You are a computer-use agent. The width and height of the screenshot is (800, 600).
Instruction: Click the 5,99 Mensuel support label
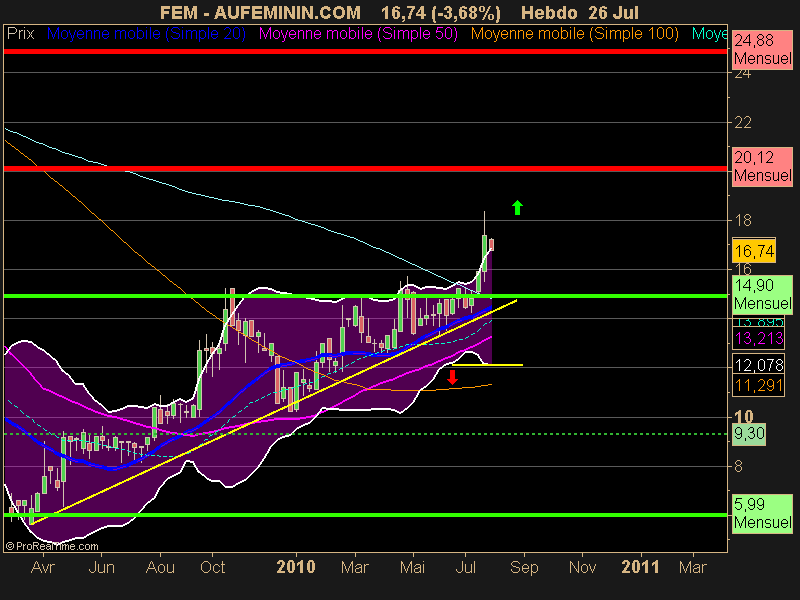pos(762,513)
